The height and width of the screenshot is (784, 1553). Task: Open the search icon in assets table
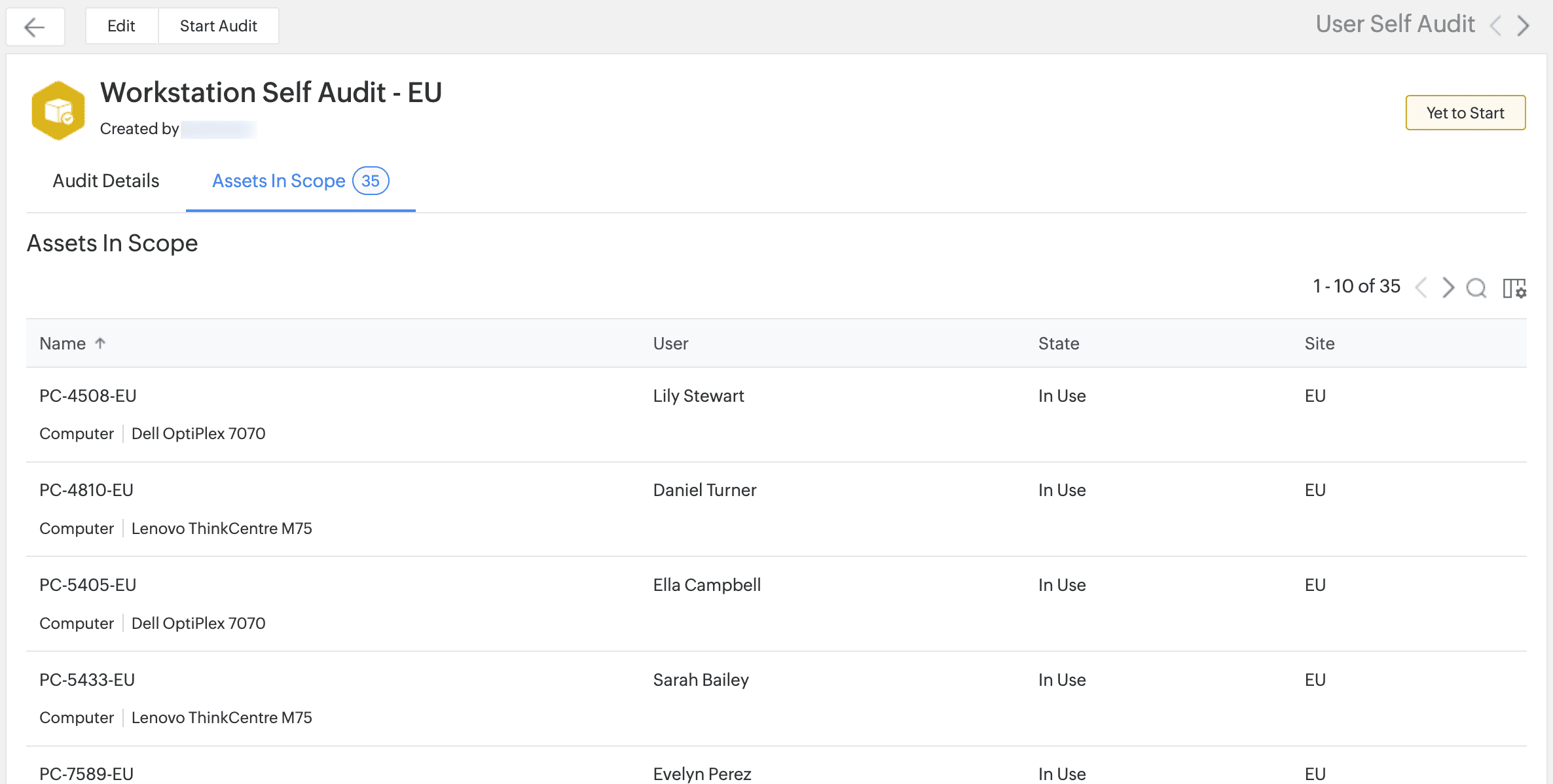tap(1476, 287)
